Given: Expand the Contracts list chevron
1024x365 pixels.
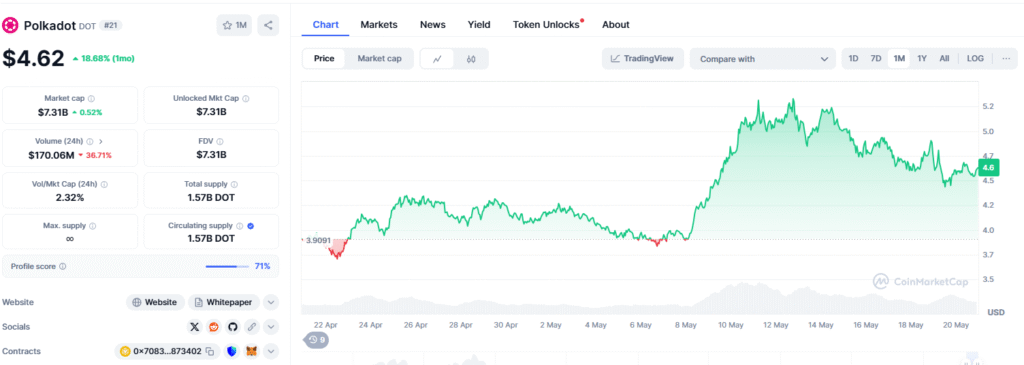Looking at the screenshot, I should [x=271, y=351].
